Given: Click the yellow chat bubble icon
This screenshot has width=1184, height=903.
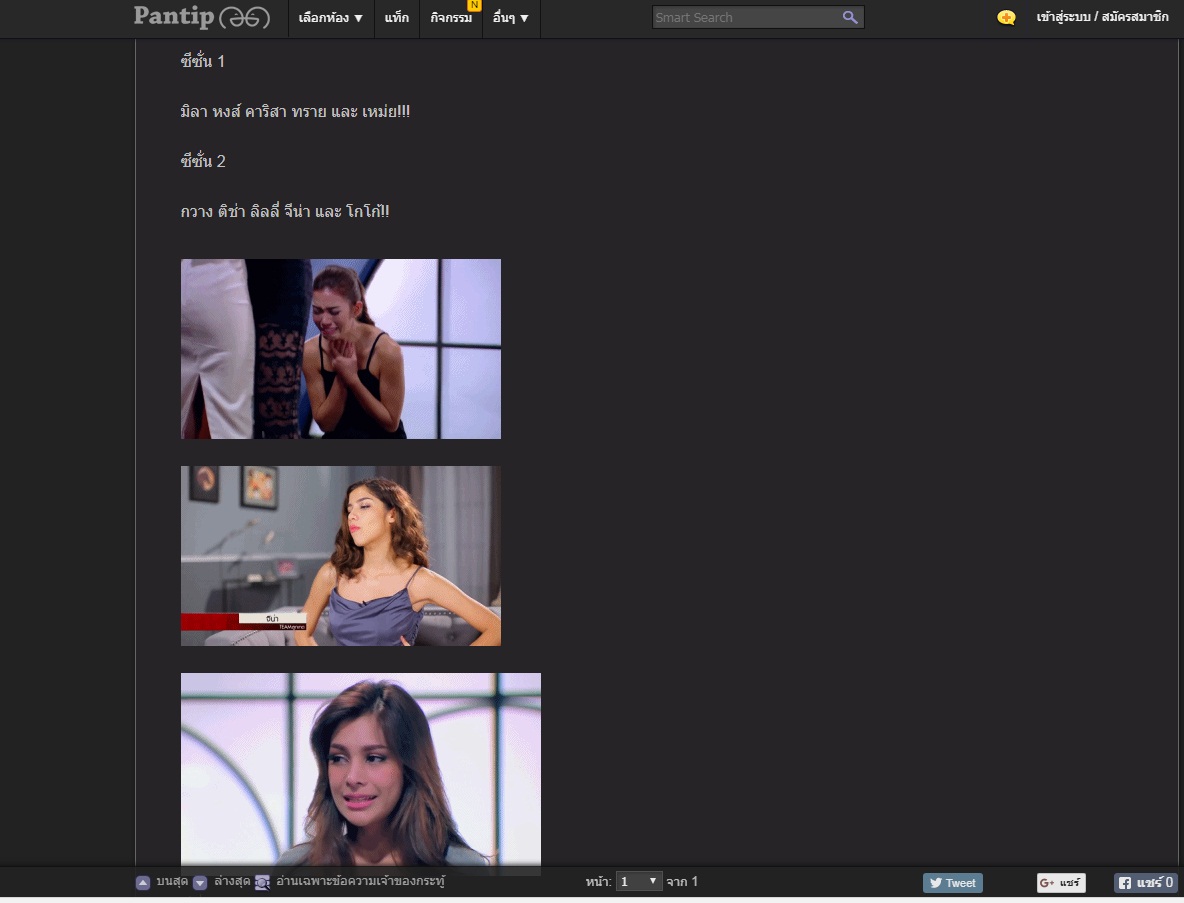Looking at the screenshot, I should pyautogui.click(x=1006, y=17).
